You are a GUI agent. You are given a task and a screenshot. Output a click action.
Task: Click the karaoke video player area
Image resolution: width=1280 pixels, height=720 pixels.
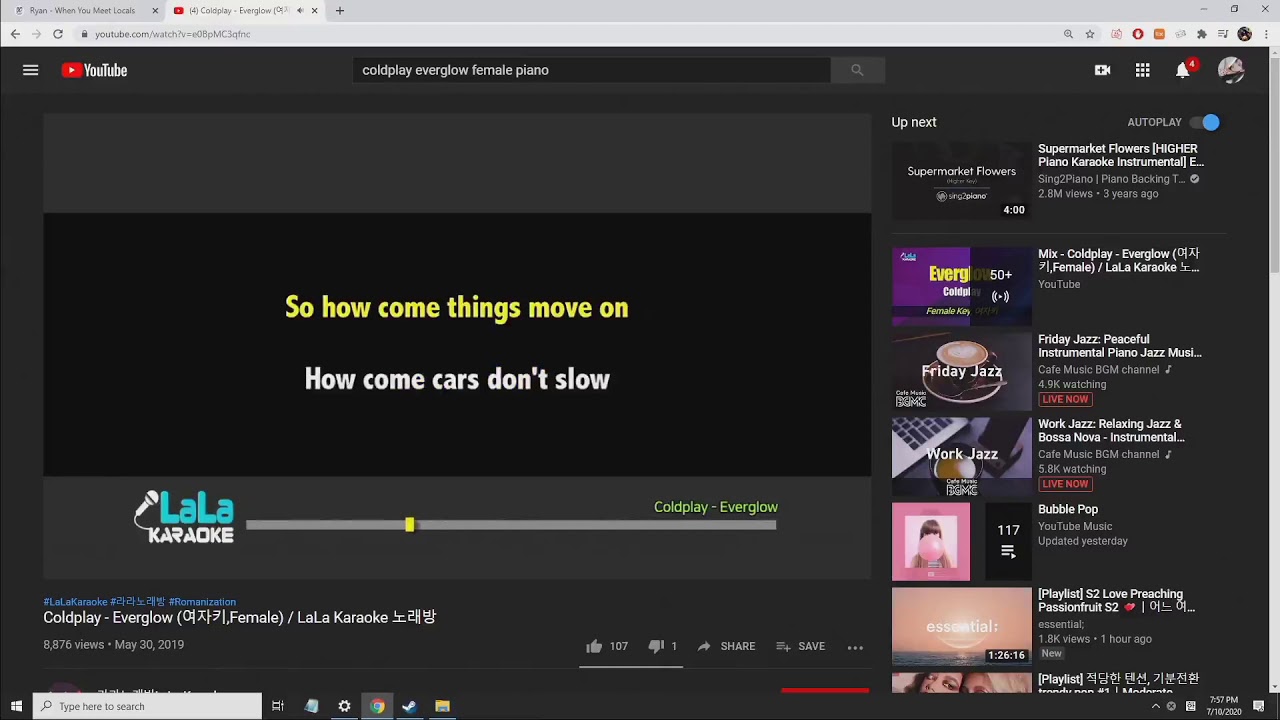457,346
